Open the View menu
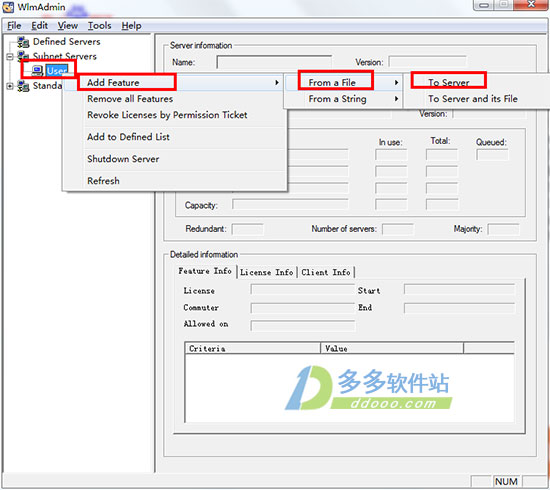Screen dimensions: 550x490 tap(67, 26)
